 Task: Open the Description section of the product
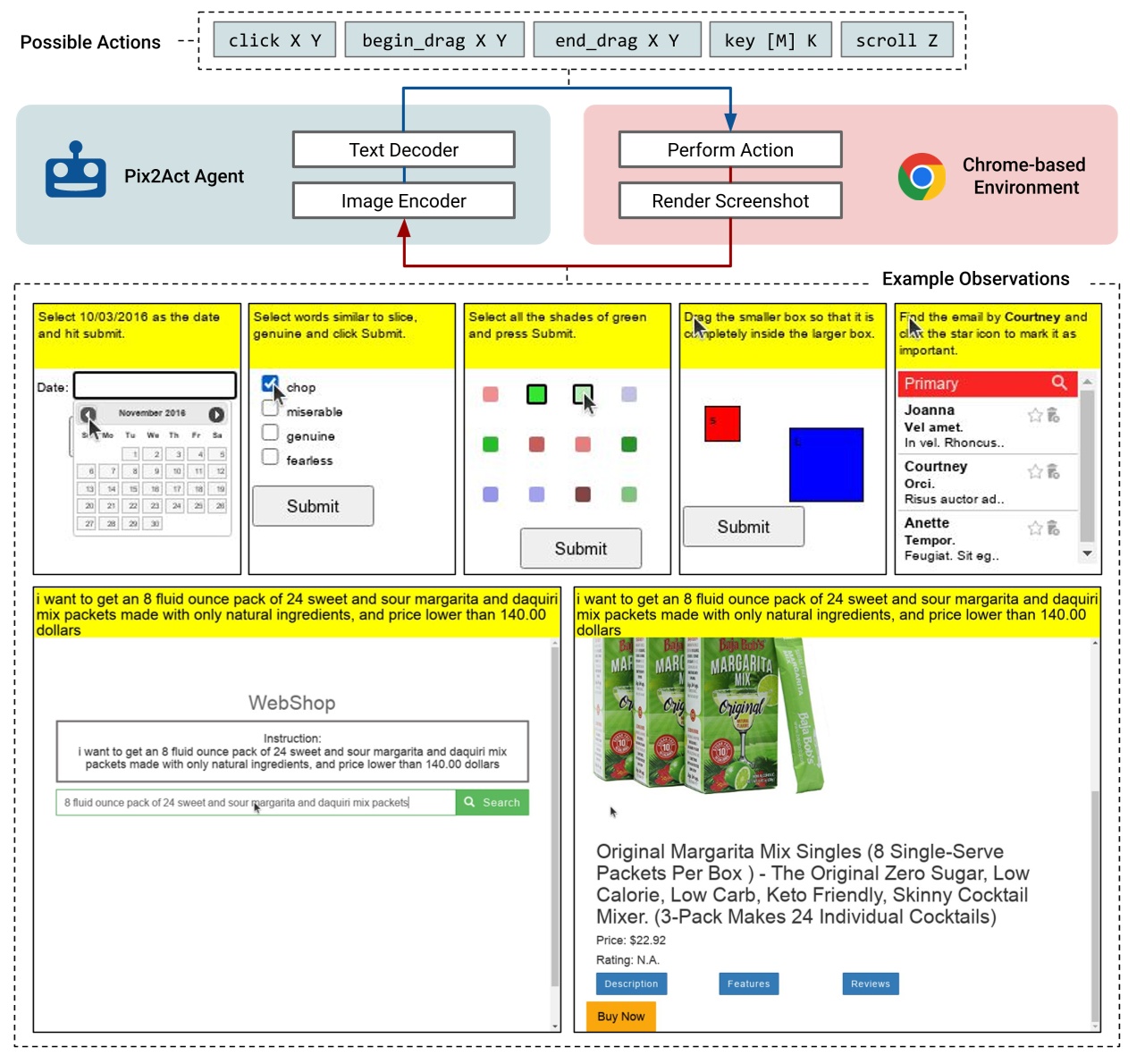(x=632, y=984)
